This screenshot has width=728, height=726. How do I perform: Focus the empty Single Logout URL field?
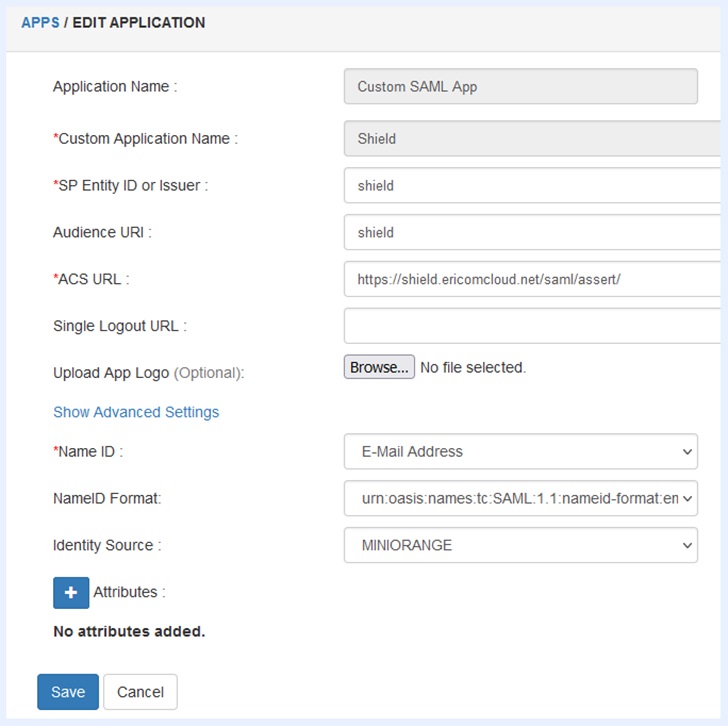(530, 326)
